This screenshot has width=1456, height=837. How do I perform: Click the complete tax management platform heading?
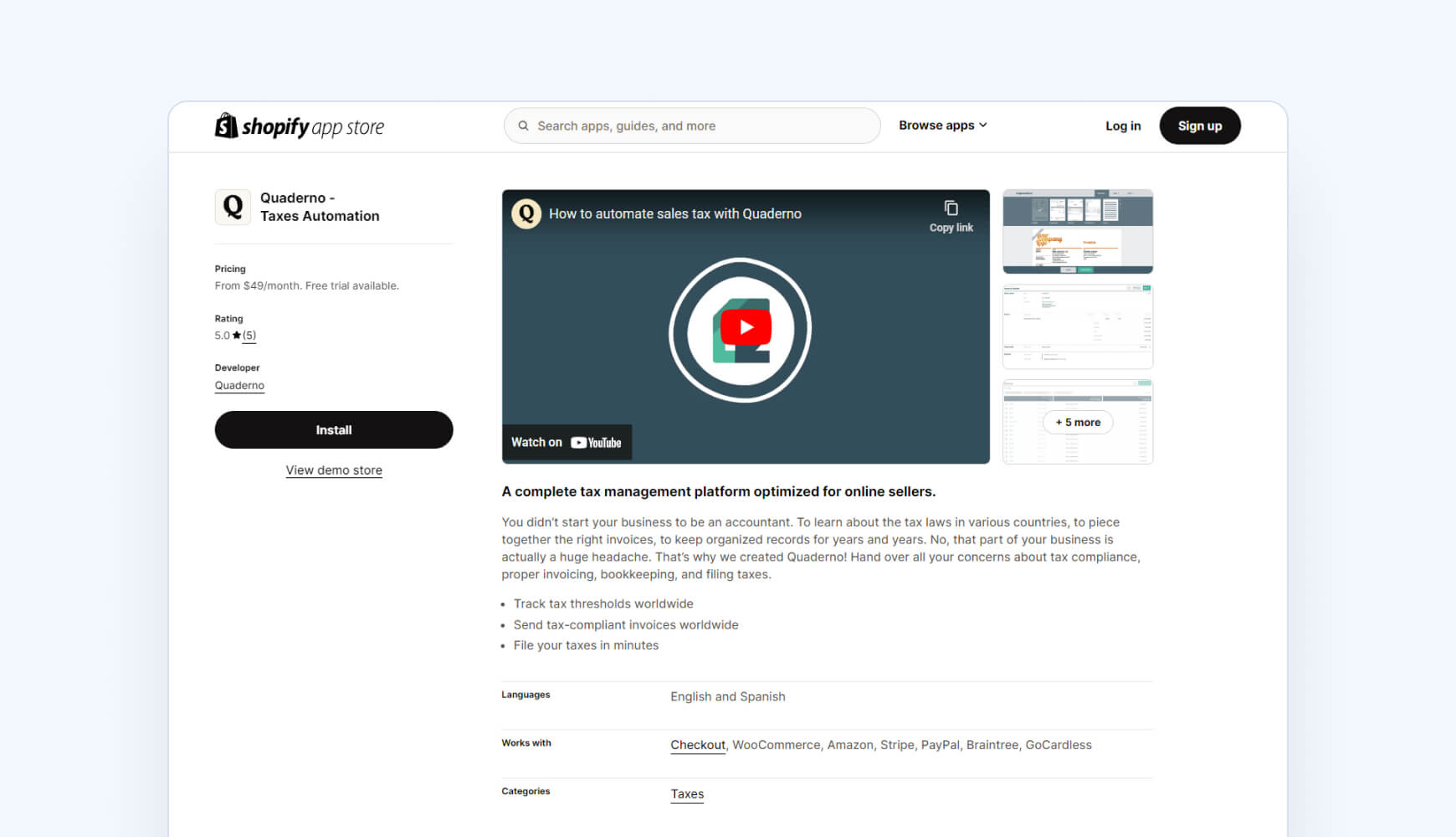point(719,491)
